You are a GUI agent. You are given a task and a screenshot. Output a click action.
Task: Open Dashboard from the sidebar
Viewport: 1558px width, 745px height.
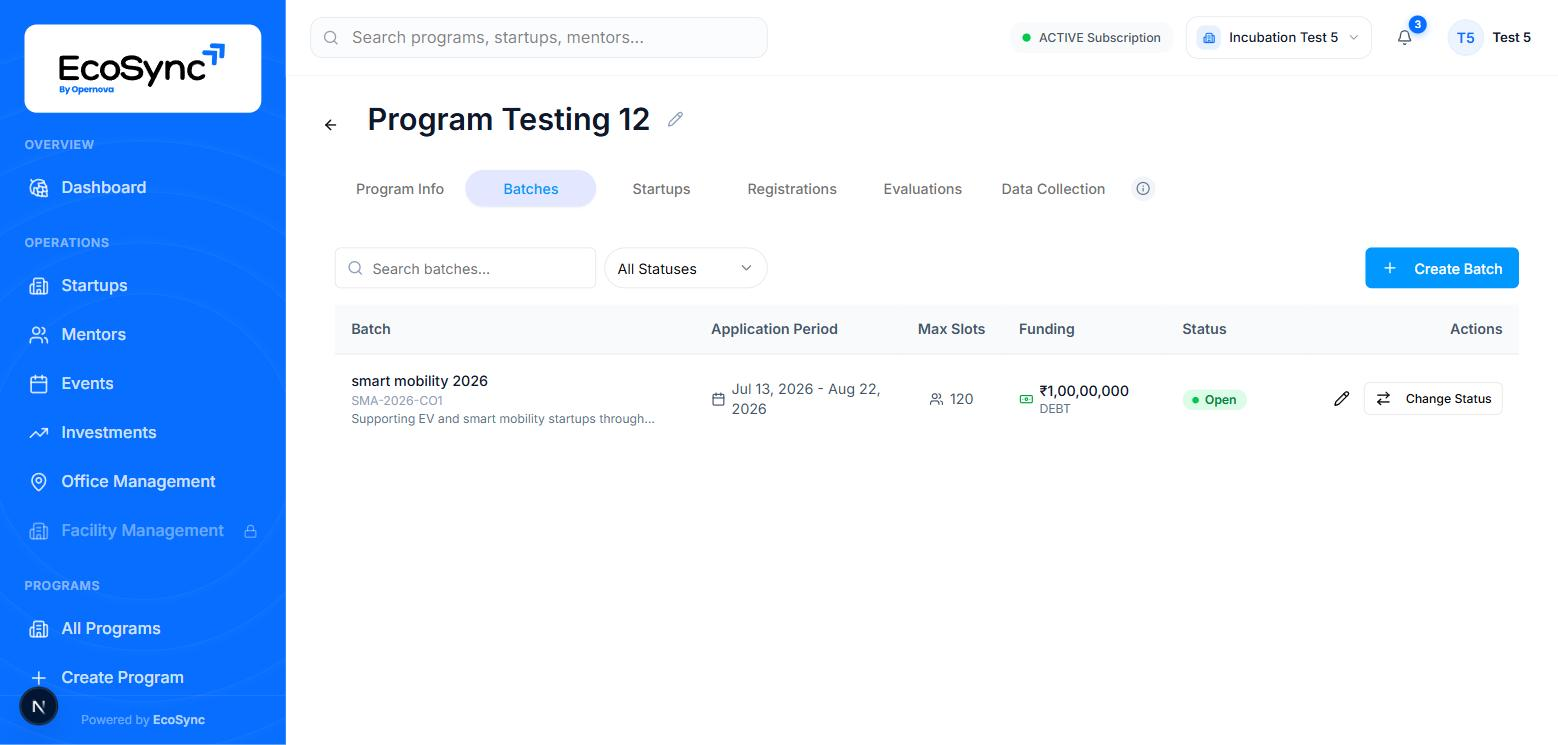click(104, 187)
